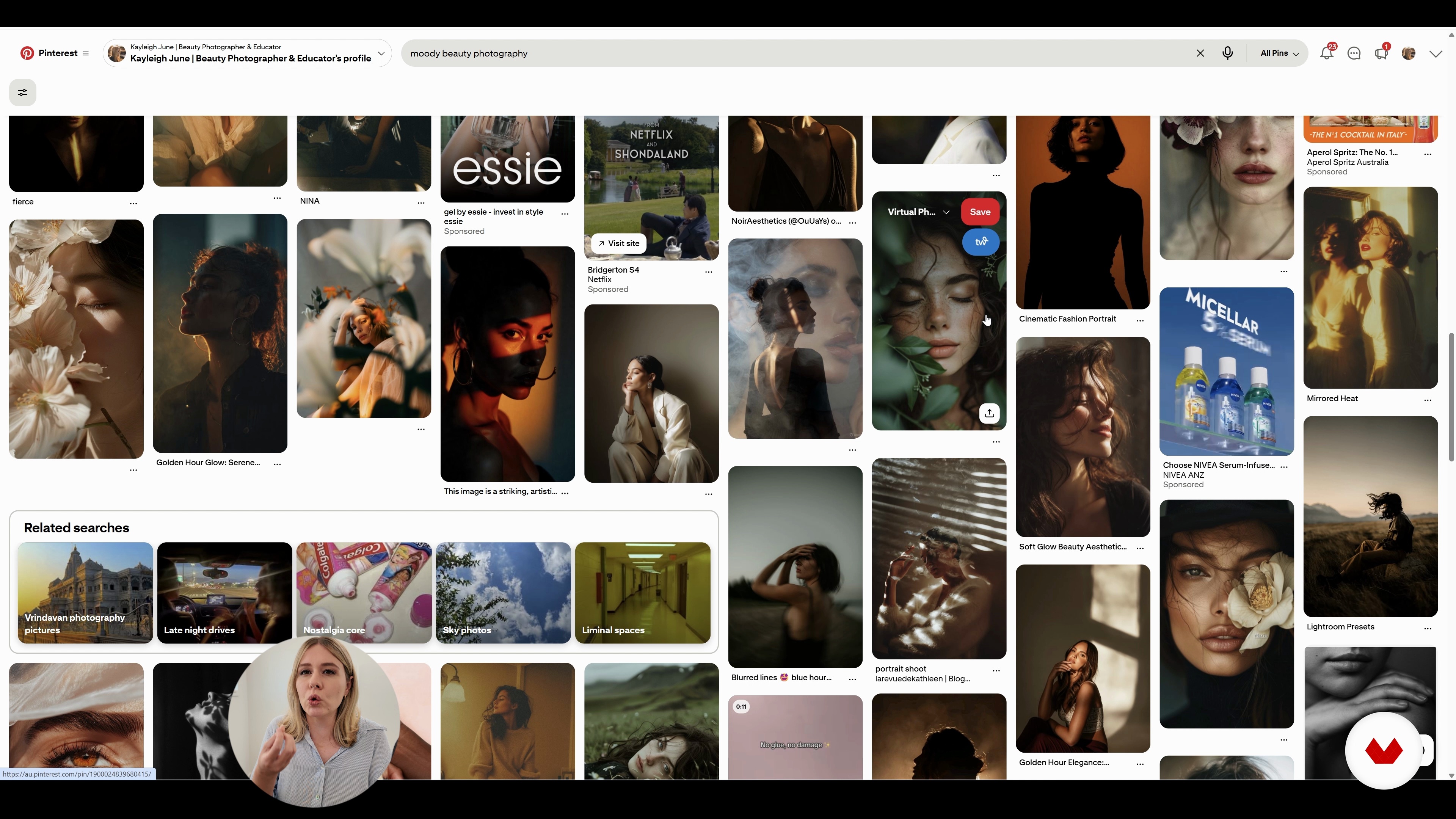Open more options for Golden Hour Glow pin
This screenshot has width=1456, height=819.
(x=278, y=464)
